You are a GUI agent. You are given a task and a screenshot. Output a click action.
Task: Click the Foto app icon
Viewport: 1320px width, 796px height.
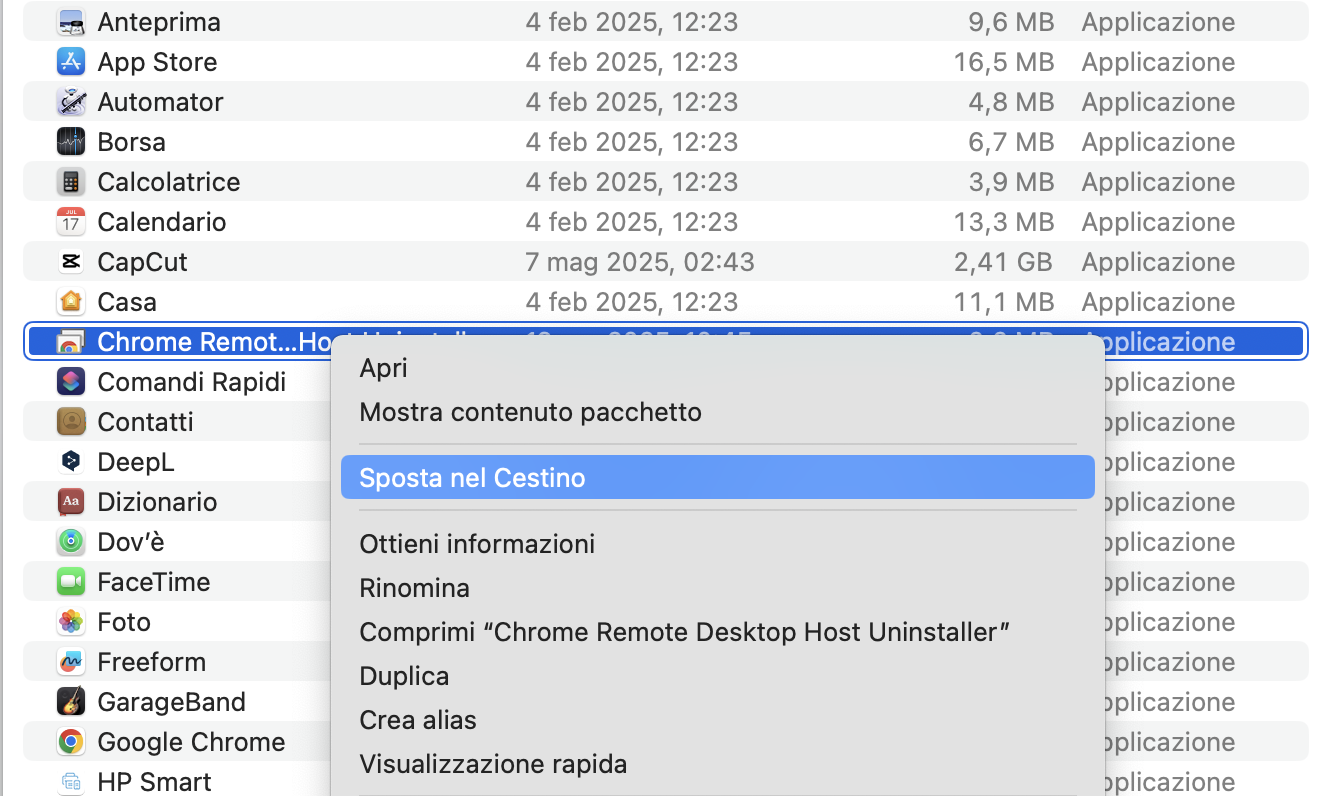[70, 621]
